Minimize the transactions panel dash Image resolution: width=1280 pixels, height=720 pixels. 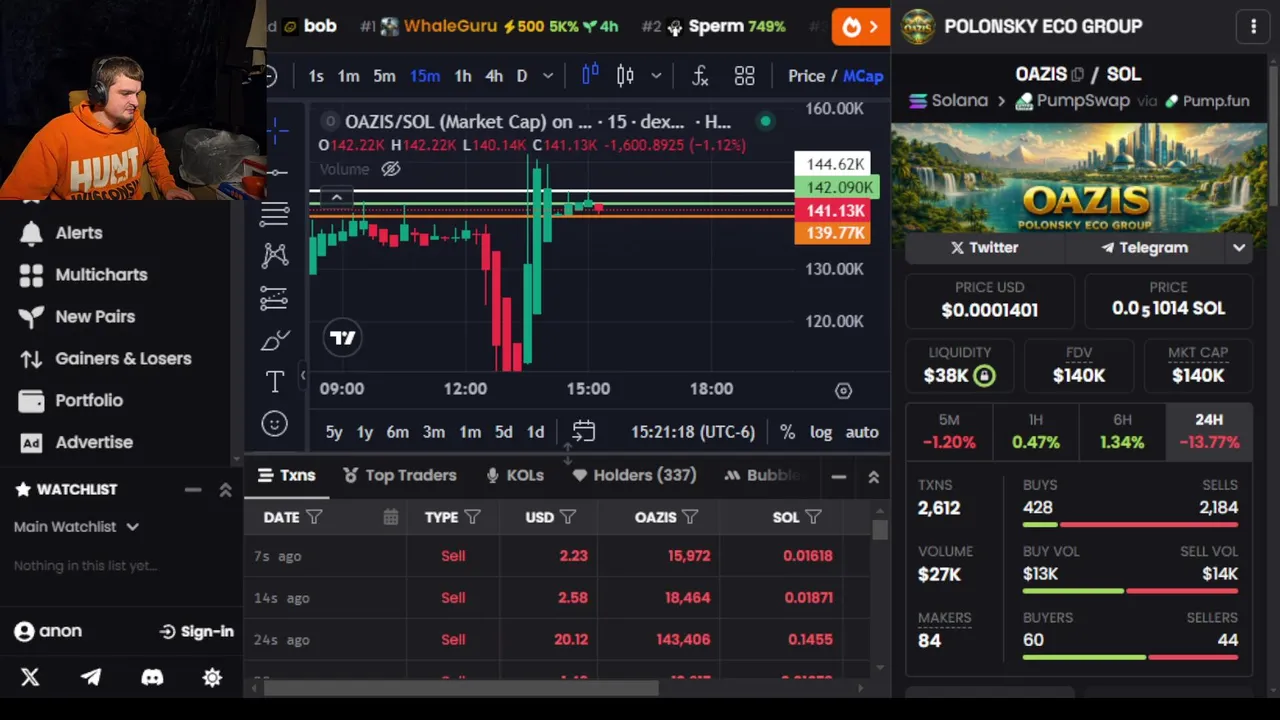click(x=839, y=477)
